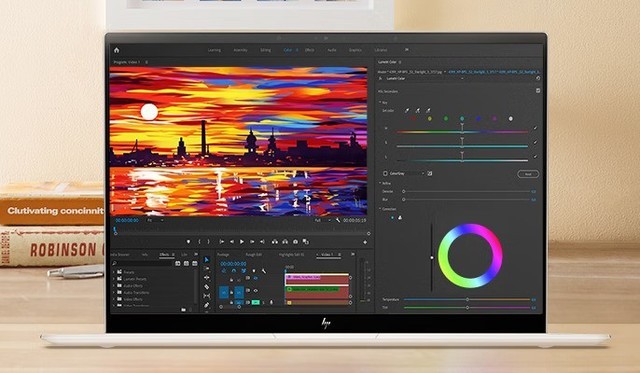
Task: Click the first Set color eyedropper
Action: pos(407,110)
